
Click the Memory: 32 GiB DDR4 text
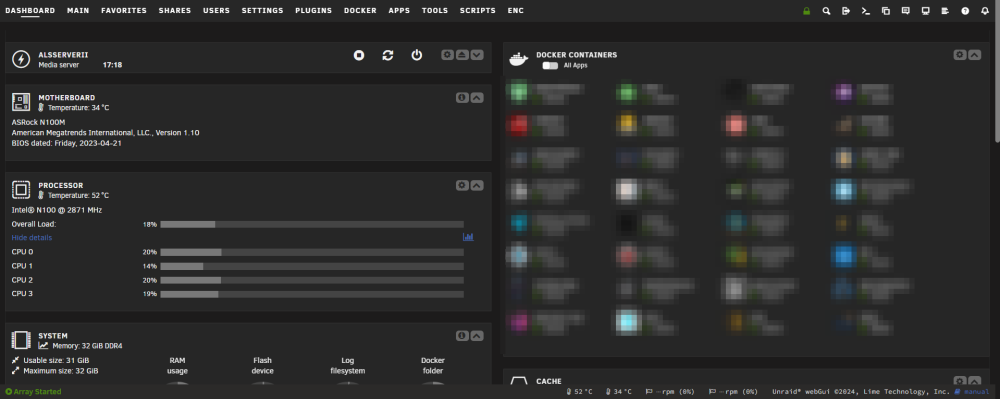click(x=87, y=346)
